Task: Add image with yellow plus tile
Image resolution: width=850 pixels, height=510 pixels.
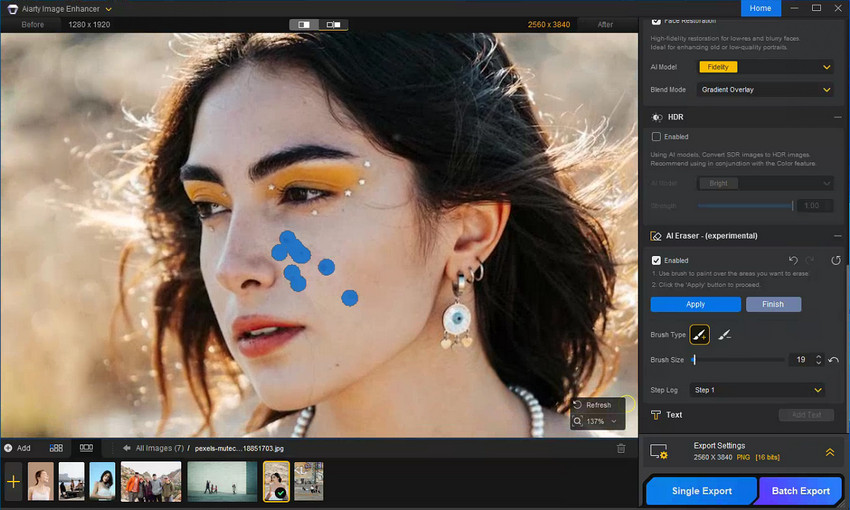Action: 14,481
